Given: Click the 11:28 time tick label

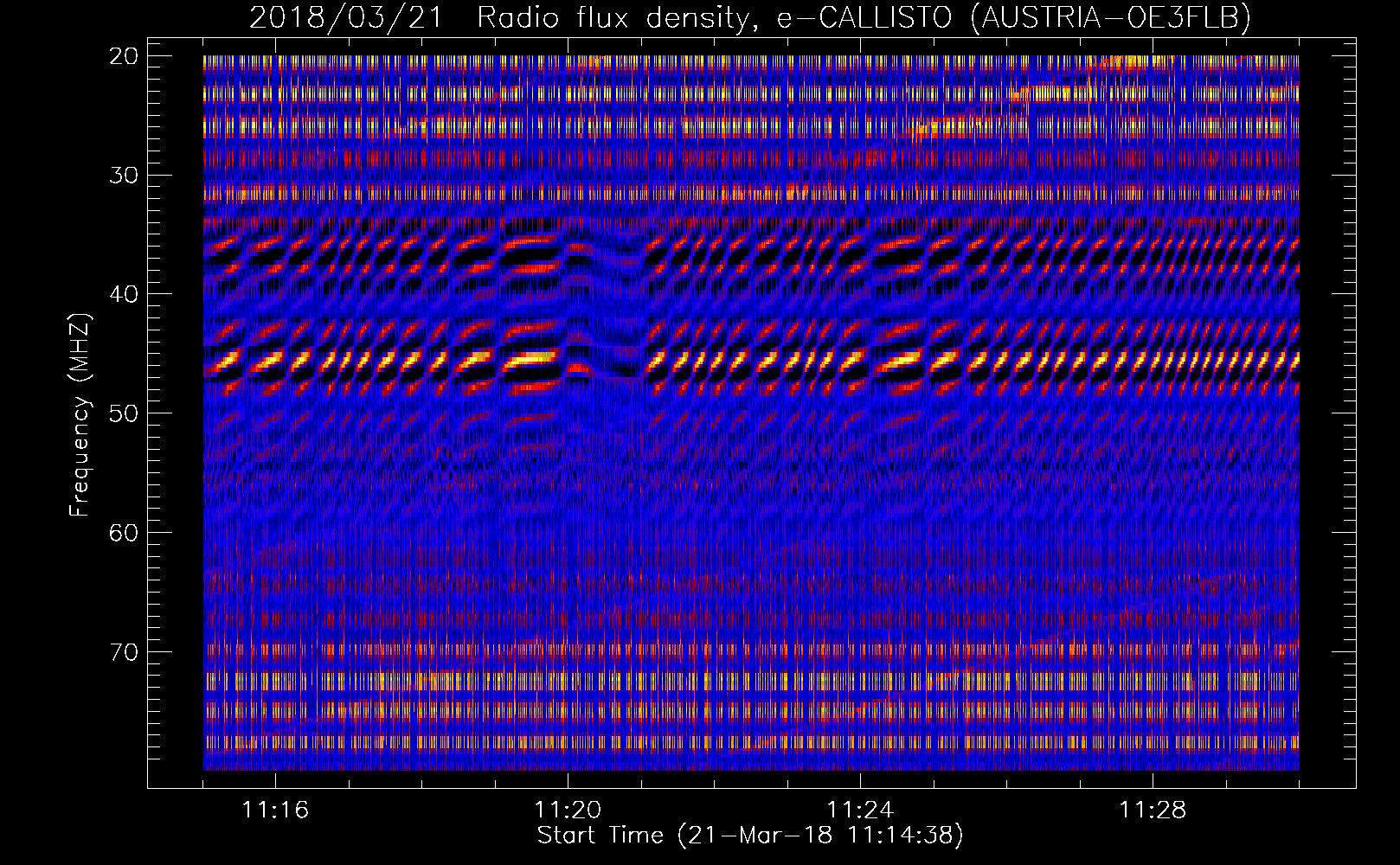Looking at the screenshot, I should 1153,811.
